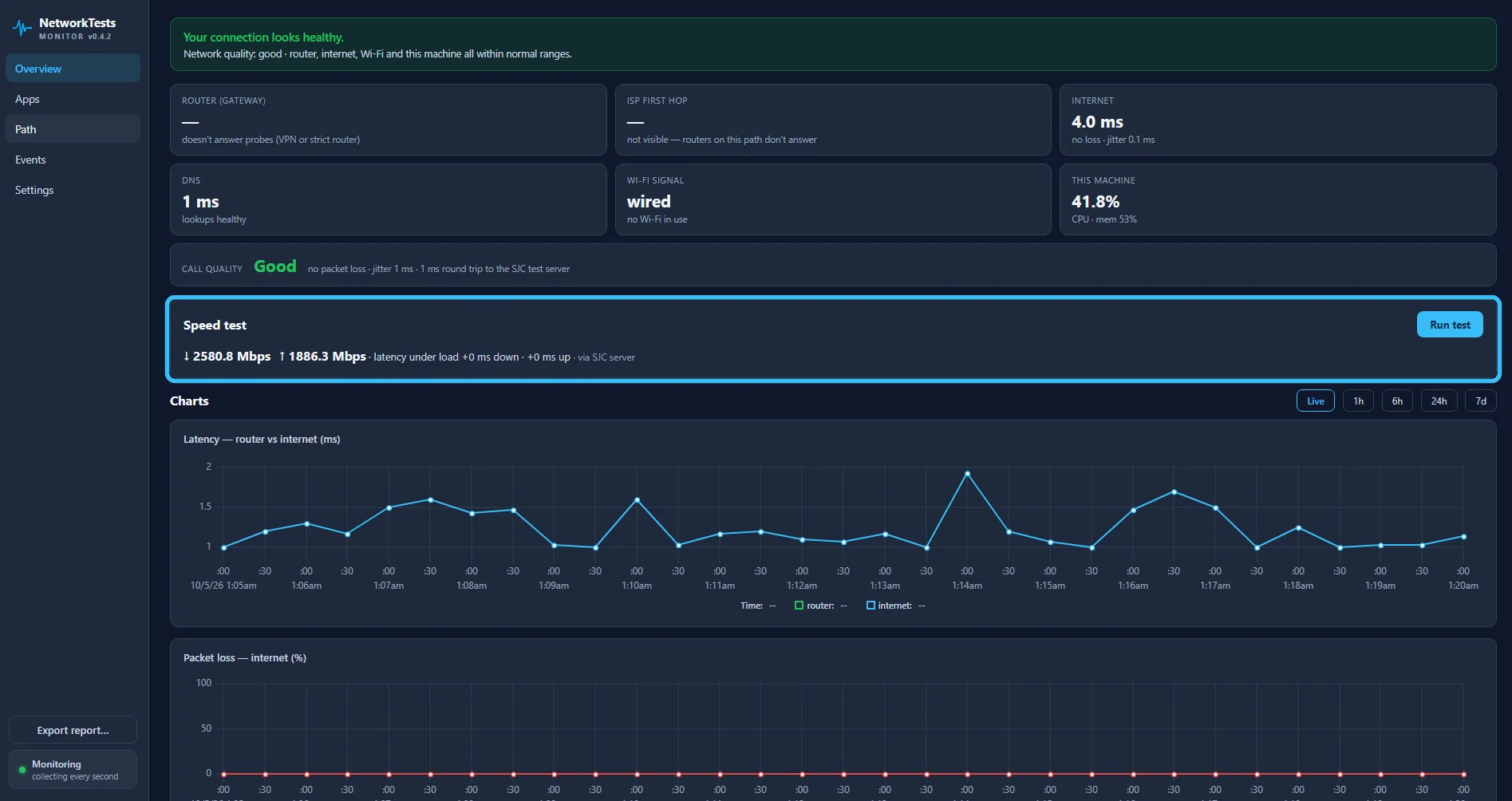Toggle the router series in latency legend
Screen dimensions: 1512x801
pyautogui.click(x=820, y=606)
